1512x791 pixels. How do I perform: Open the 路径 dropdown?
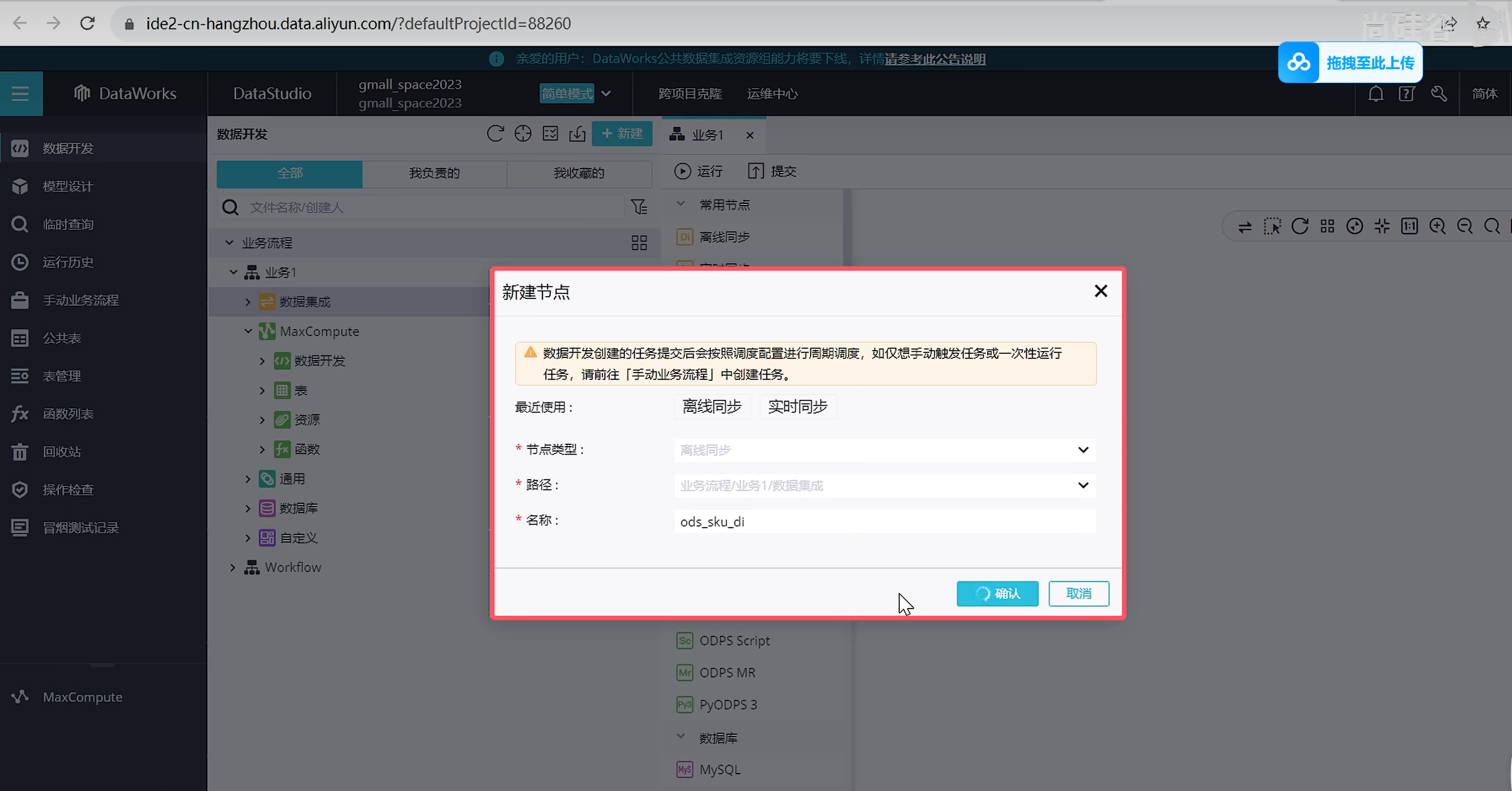tap(884, 485)
